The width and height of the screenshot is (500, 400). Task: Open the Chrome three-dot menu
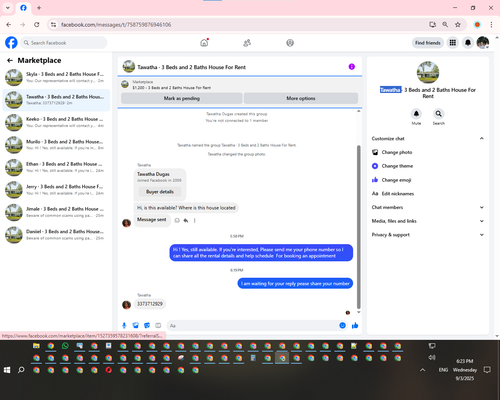pyautogui.click(x=491, y=25)
